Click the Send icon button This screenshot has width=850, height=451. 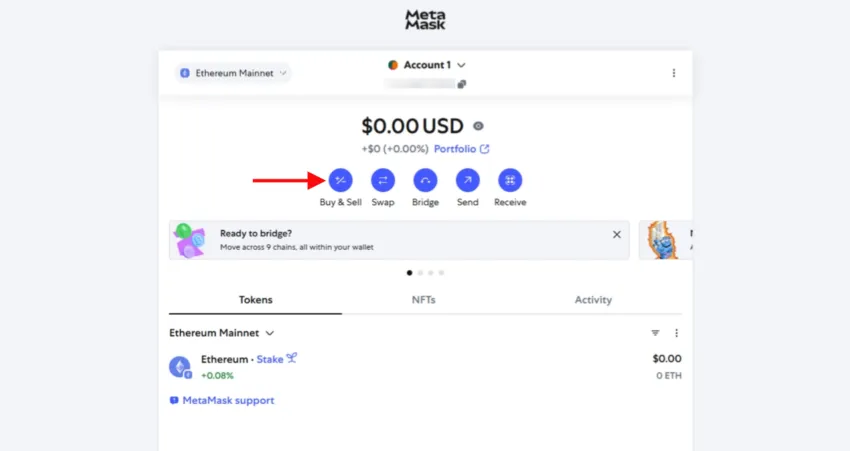467,181
